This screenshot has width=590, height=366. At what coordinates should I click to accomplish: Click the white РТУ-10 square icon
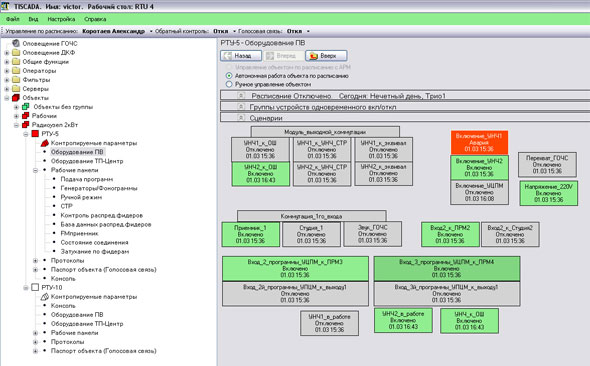[x=35, y=287]
